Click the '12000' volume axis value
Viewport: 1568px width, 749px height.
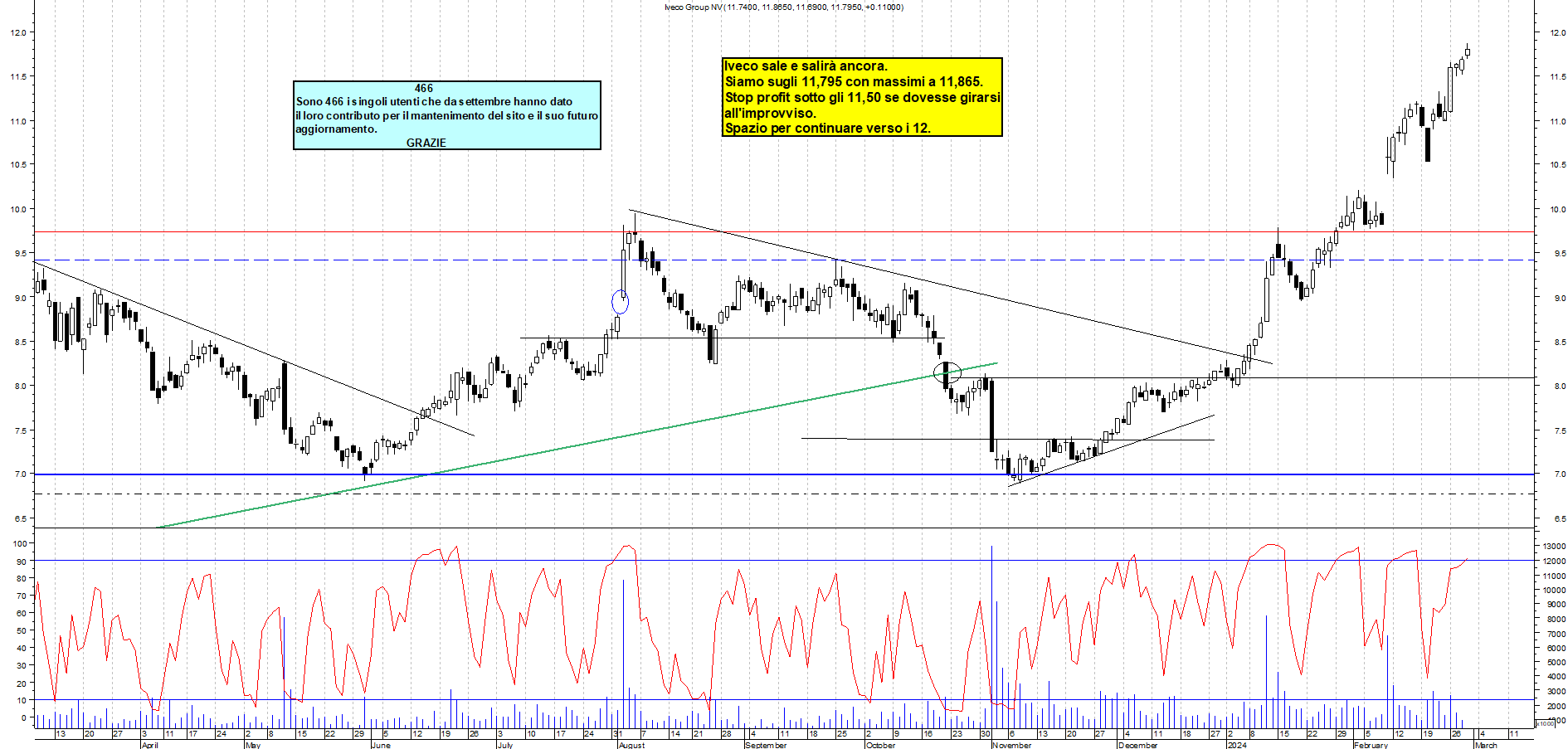[x=1554, y=562]
